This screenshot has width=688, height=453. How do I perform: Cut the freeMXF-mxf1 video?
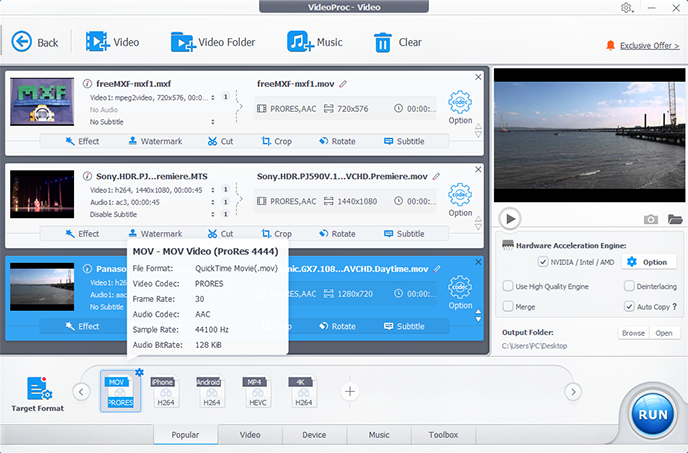tap(220, 141)
